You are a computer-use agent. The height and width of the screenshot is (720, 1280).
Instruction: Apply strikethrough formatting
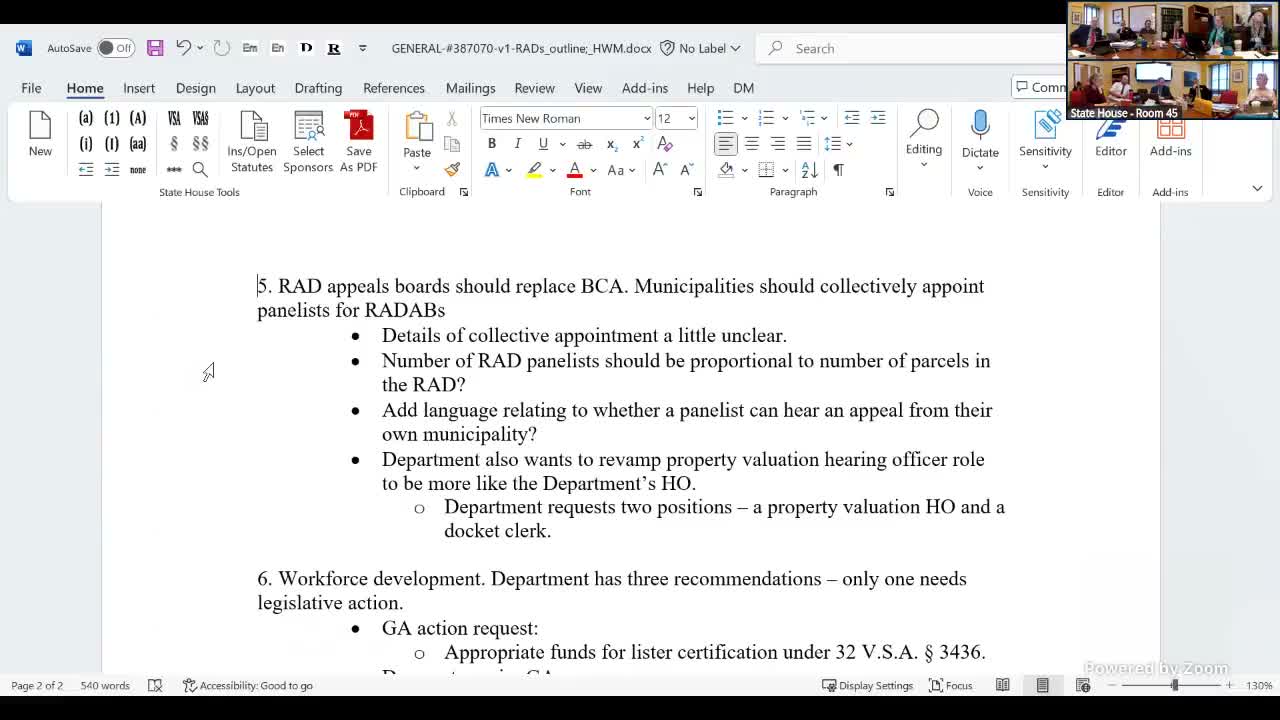(584, 144)
